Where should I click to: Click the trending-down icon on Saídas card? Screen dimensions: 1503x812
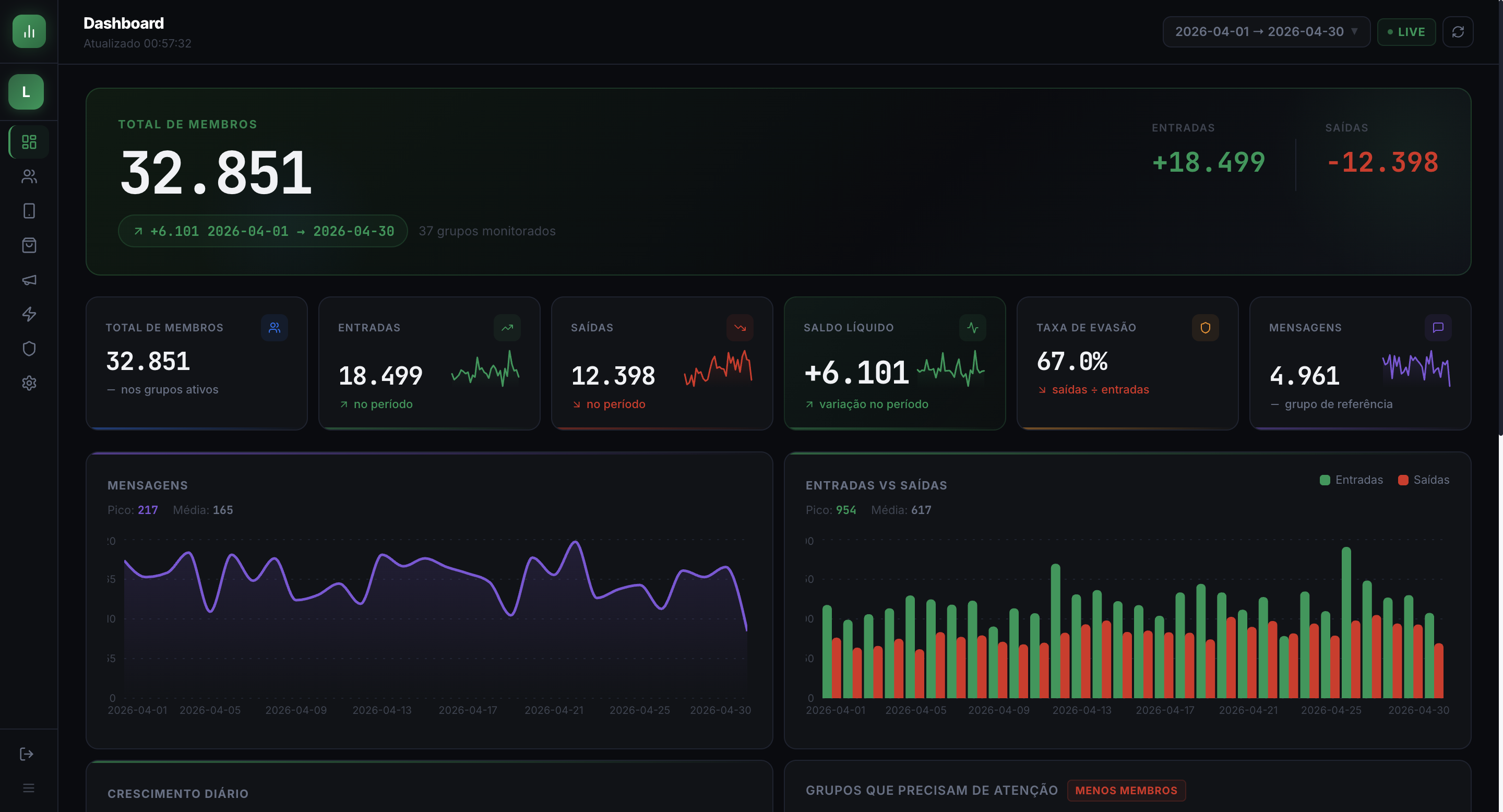click(x=740, y=328)
